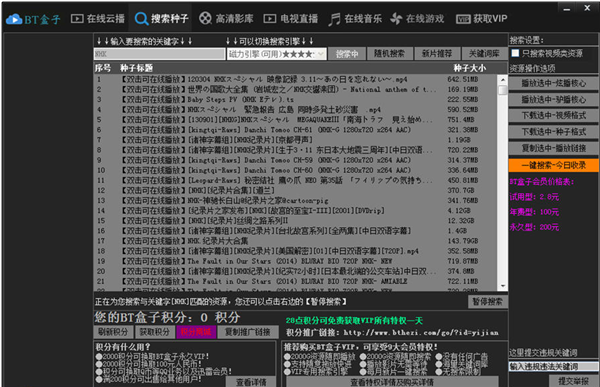Open the purple 积分商城 button

click(196, 332)
